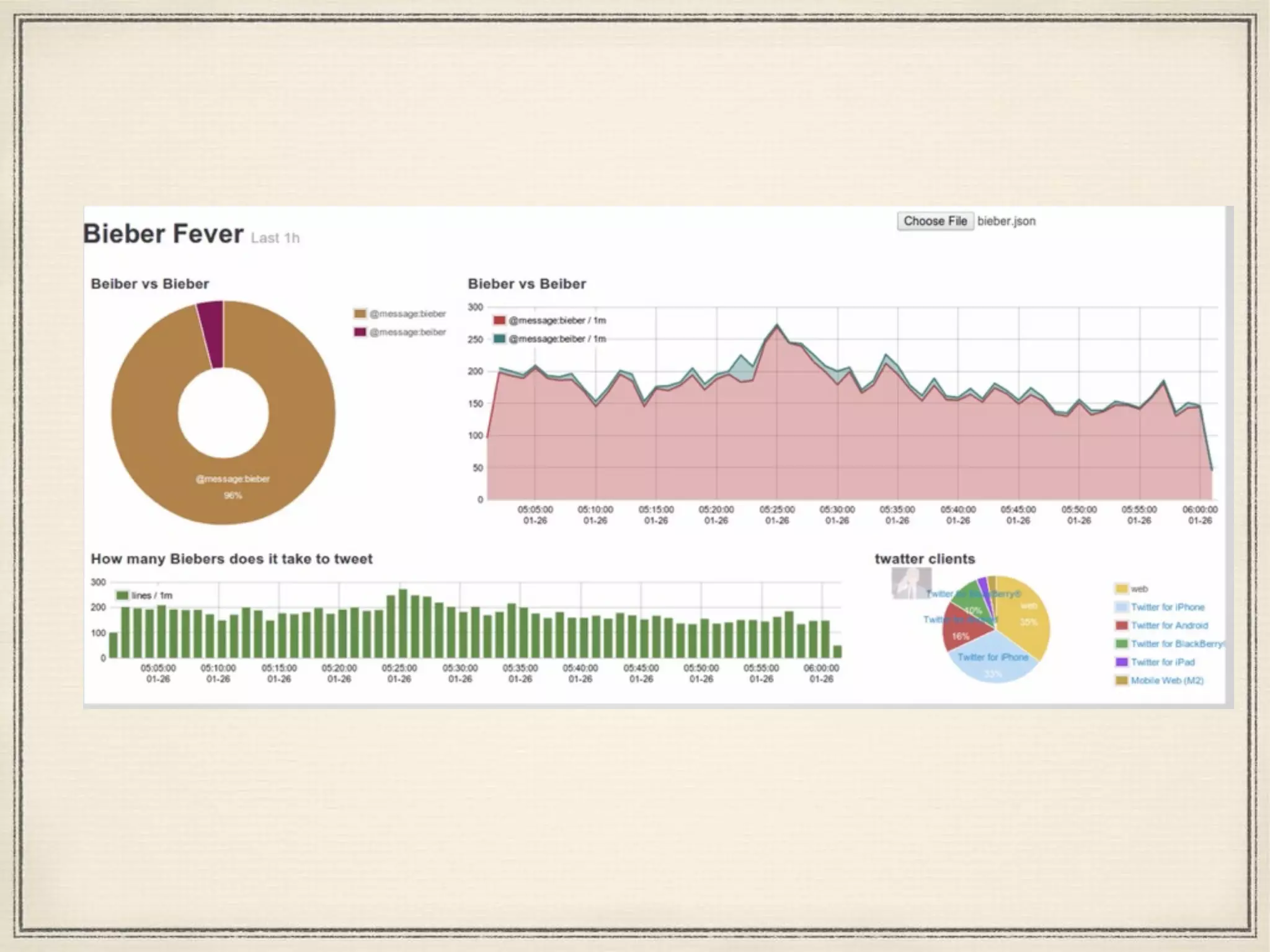The width and height of the screenshot is (1270, 952).
Task: Click the brown @message:bieber donut legend swatch
Action: (360, 314)
